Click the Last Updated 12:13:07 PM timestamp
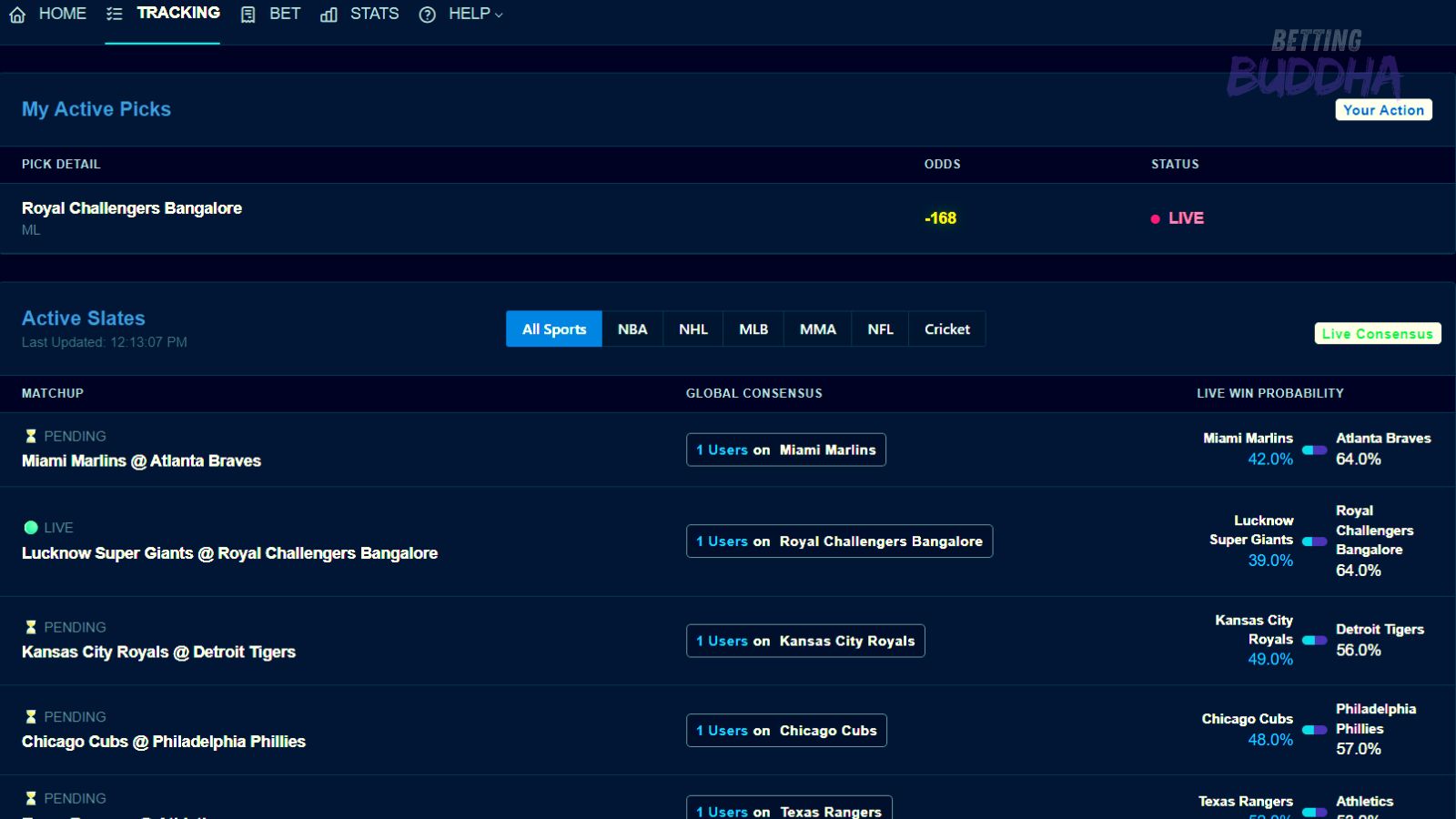This screenshot has width=1456, height=819. click(105, 342)
